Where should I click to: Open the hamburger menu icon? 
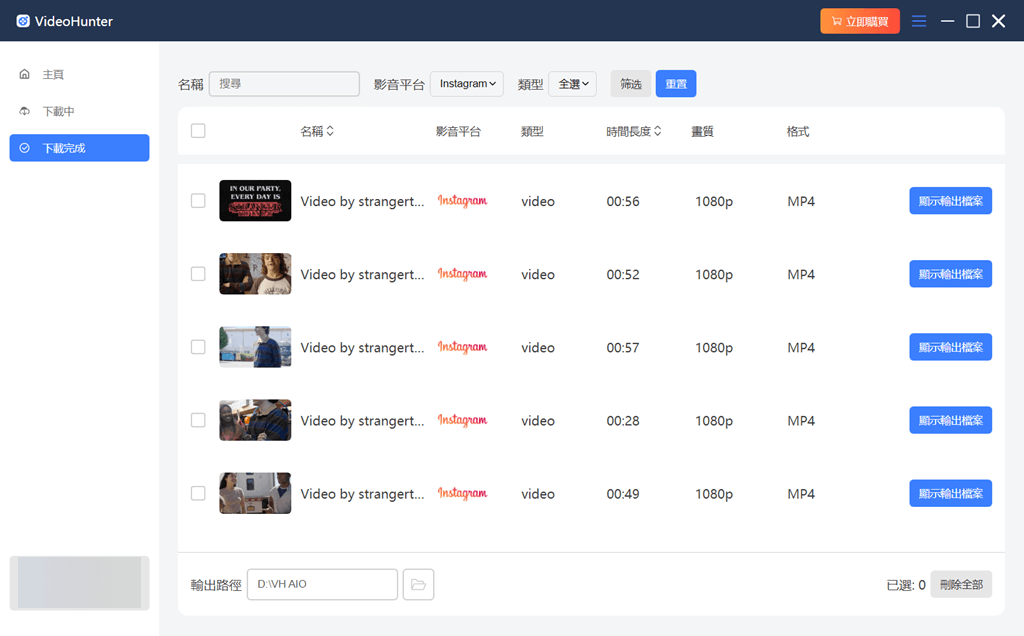(x=919, y=21)
